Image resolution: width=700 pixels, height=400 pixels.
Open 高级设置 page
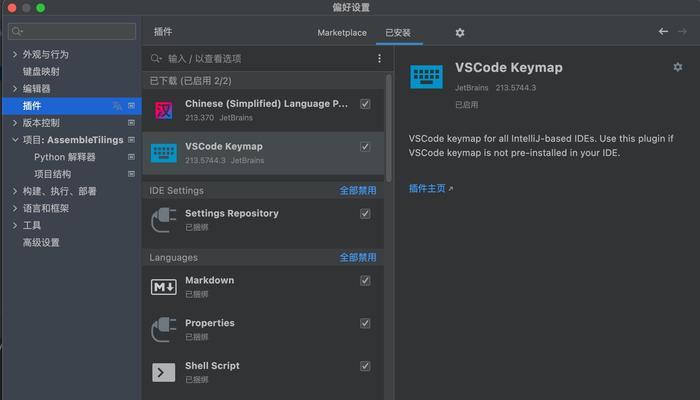point(41,242)
